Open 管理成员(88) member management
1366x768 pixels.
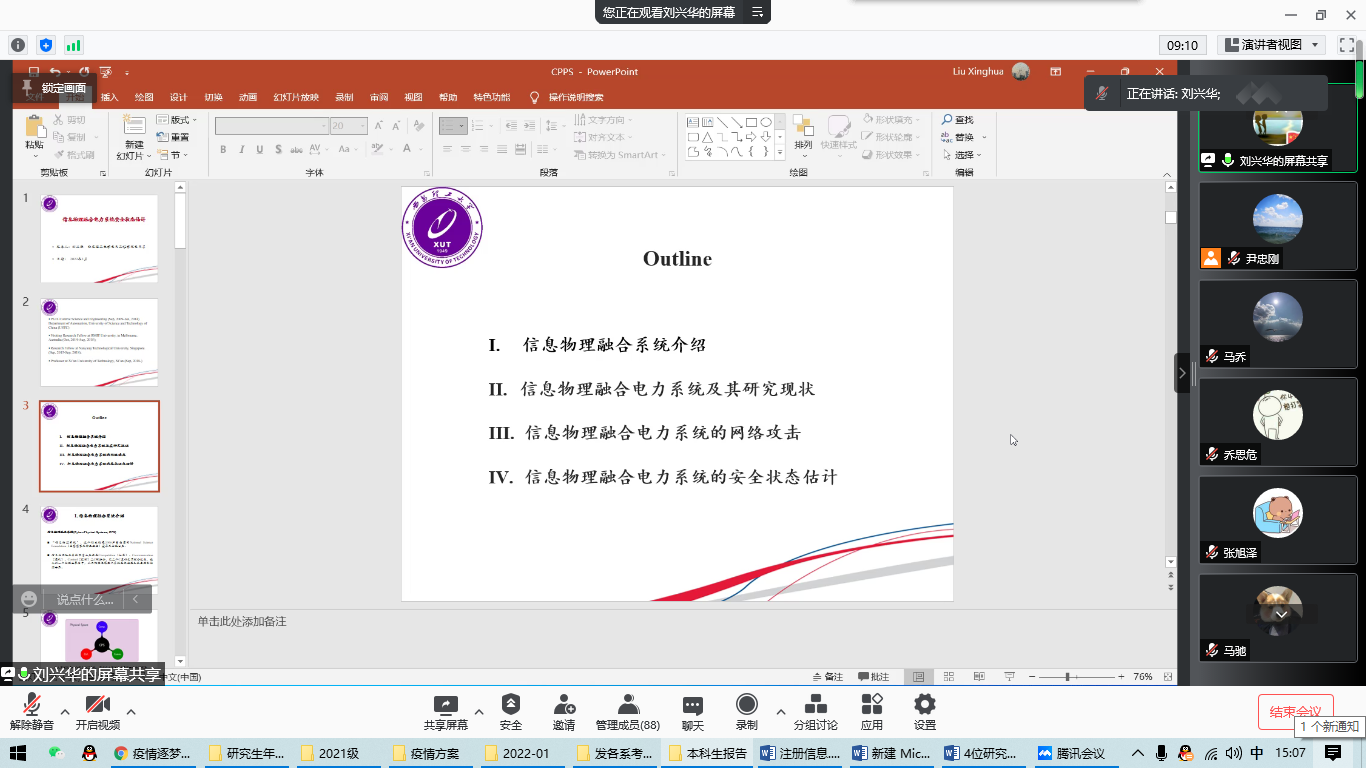[628, 711]
